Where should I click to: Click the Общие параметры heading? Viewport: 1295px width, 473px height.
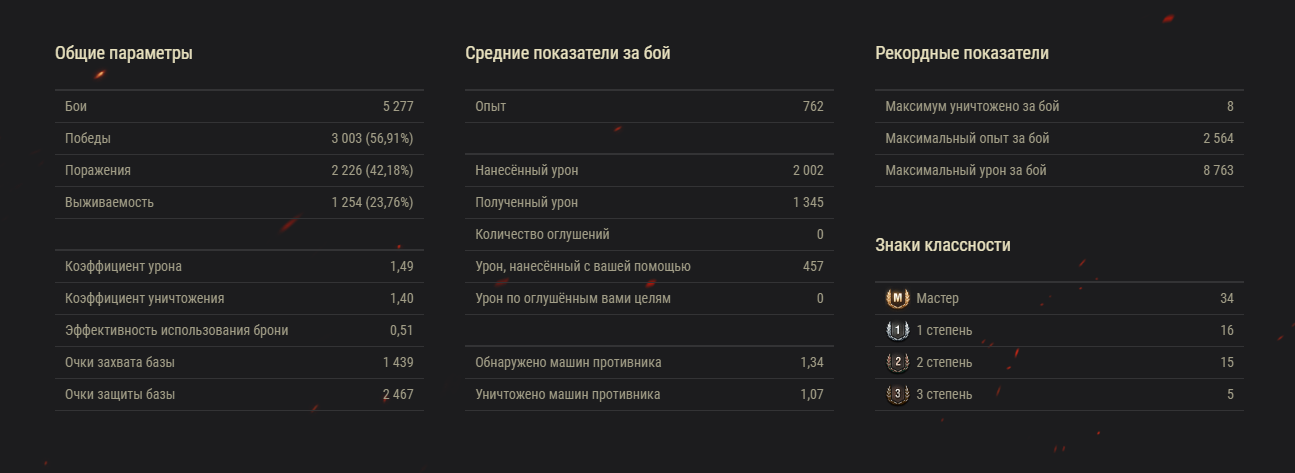(124, 54)
